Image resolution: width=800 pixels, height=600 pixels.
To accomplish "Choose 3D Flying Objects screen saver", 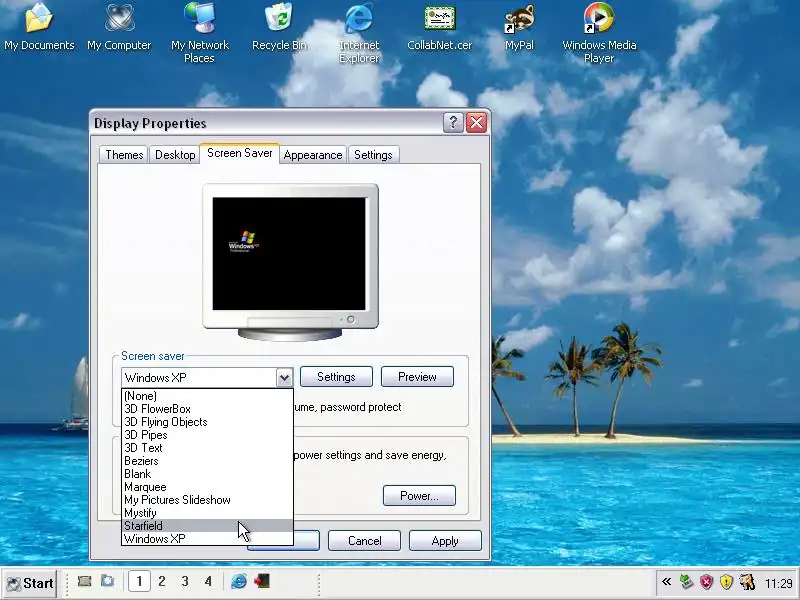I will point(207,422).
